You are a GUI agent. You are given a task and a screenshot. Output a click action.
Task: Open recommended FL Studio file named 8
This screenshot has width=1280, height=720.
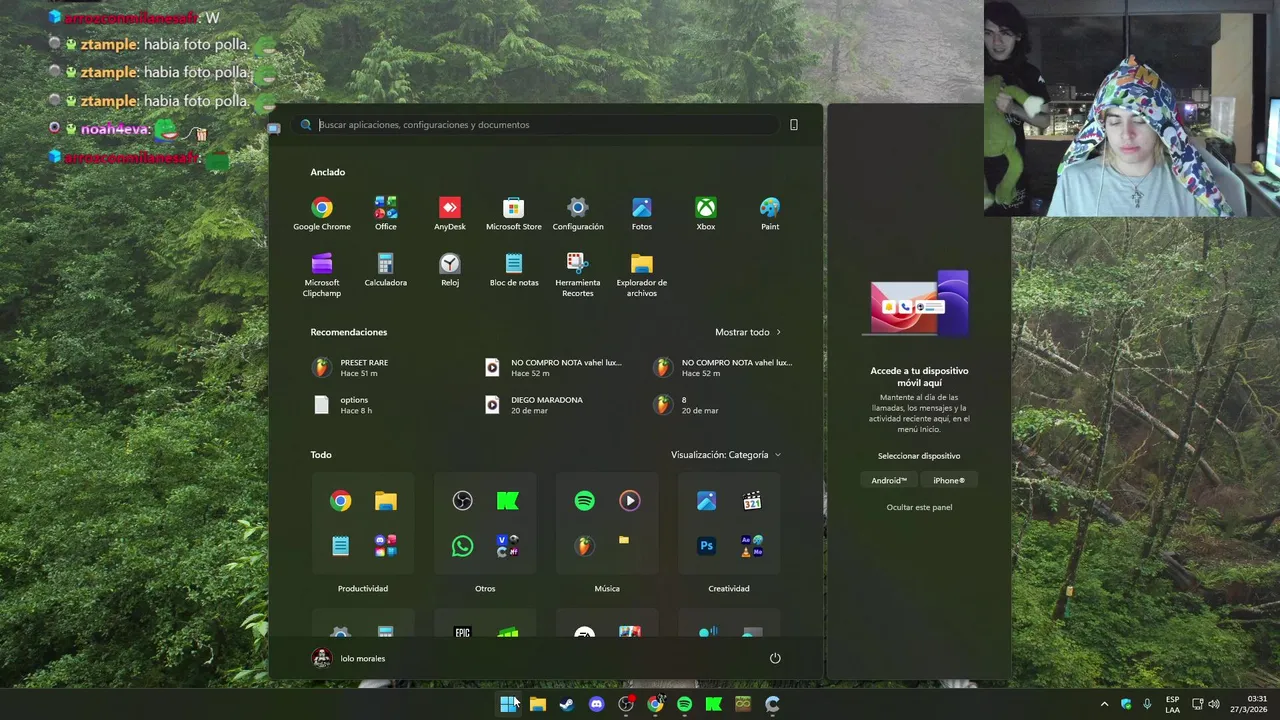(x=686, y=405)
